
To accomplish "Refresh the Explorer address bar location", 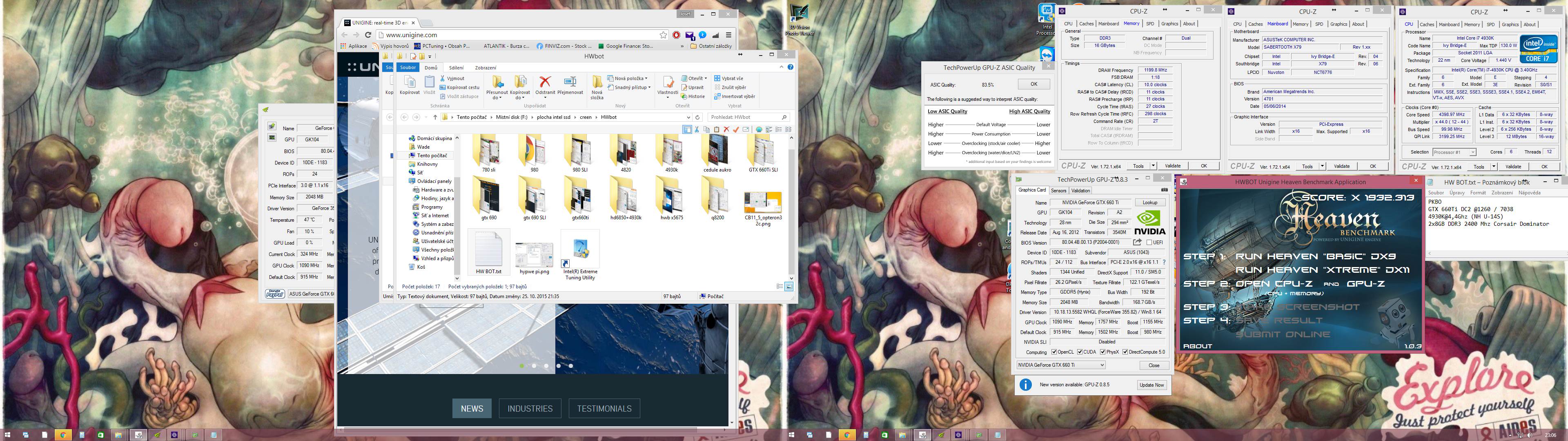I will (x=697, y=117).
